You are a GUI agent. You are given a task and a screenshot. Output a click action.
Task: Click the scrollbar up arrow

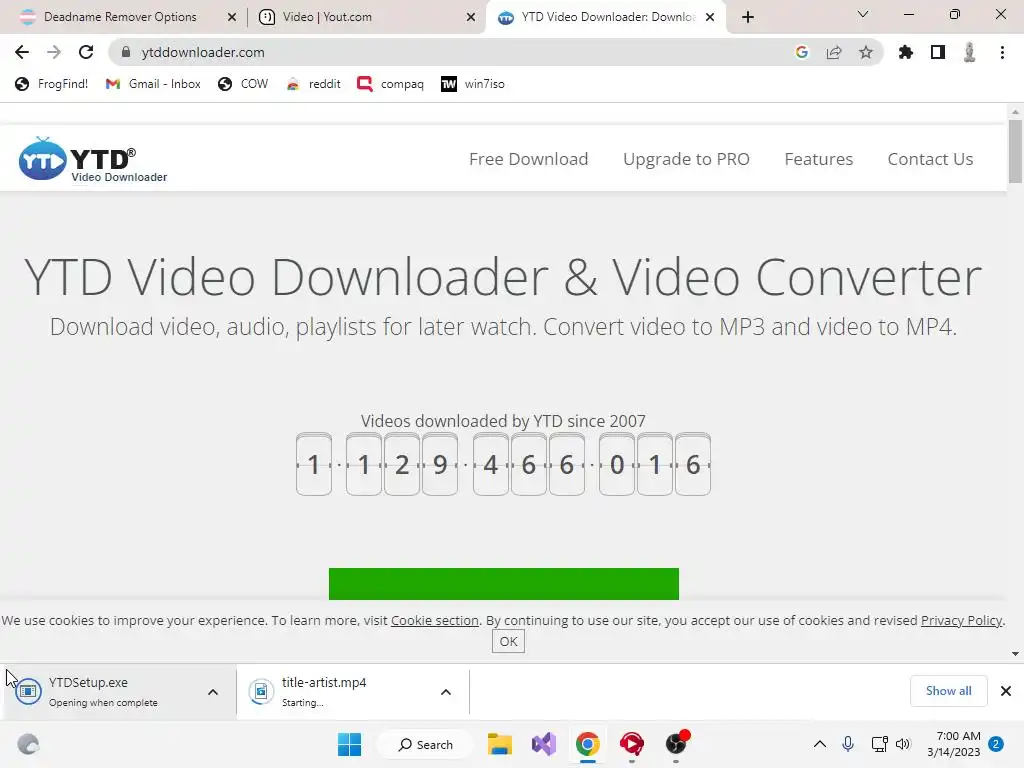pos(1015,112)
